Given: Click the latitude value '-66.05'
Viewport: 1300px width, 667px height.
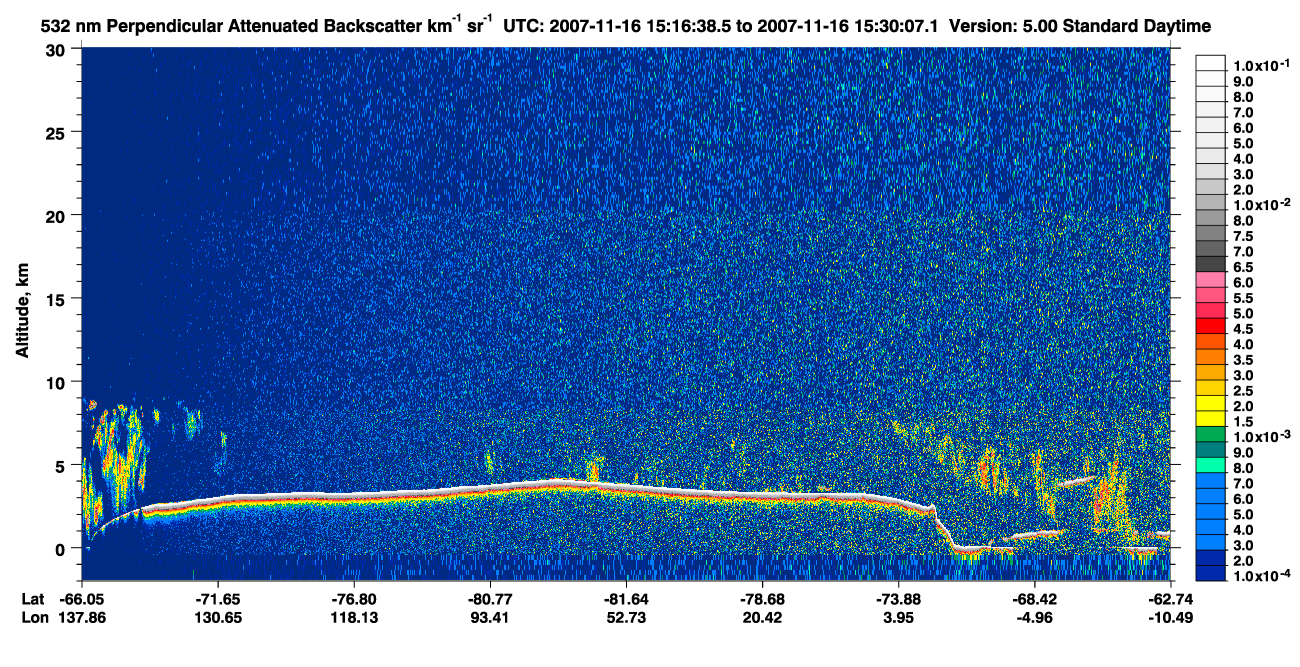Looking at the screenshot, I should point(83,598).
